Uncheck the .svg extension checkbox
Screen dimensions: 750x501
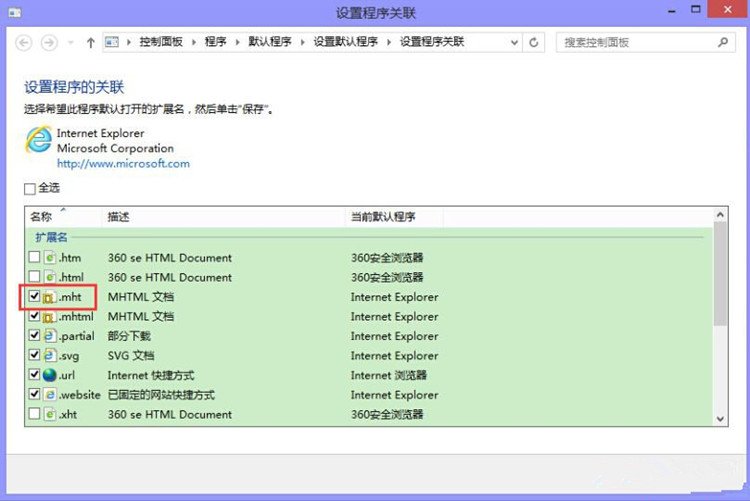(x=34, y=355)
